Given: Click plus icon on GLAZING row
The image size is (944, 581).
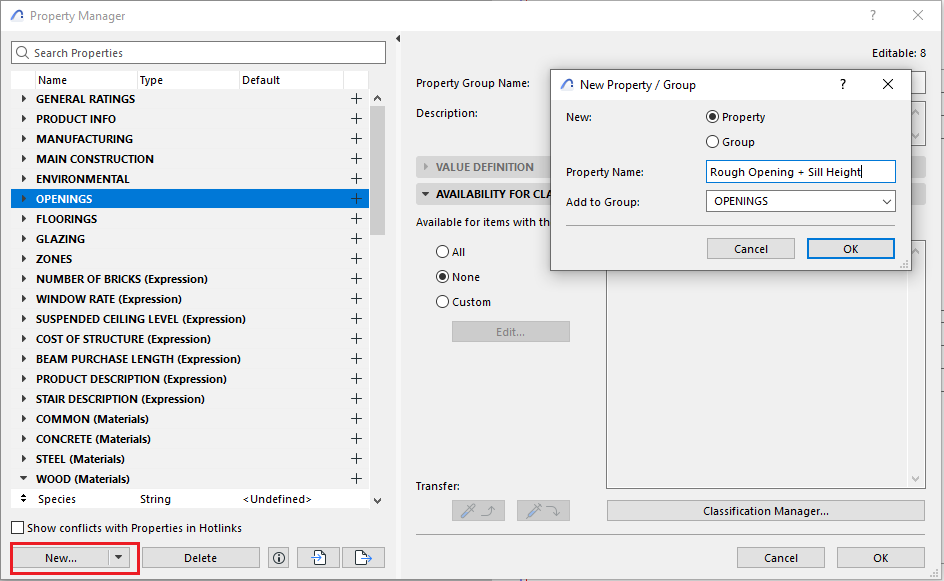Looking at the screenshot, I should (x=356, y=238).
